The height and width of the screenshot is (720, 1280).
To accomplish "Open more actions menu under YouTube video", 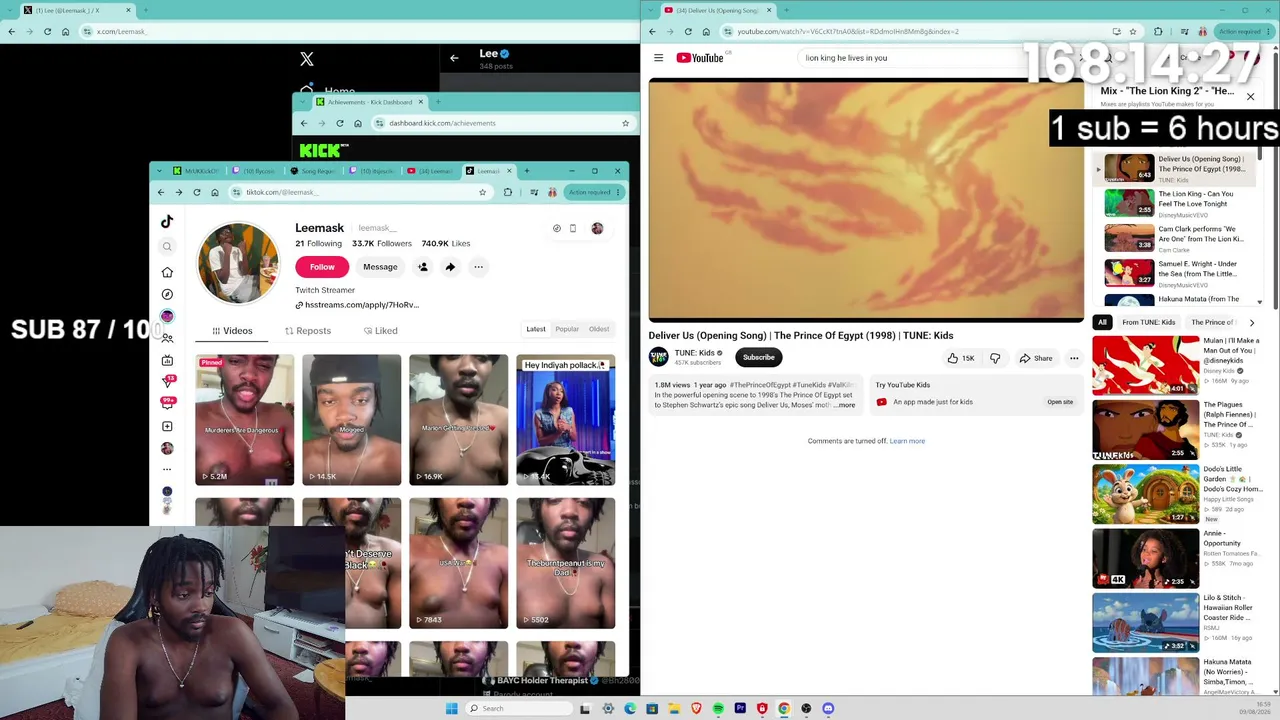I will tap(1074, 358).
